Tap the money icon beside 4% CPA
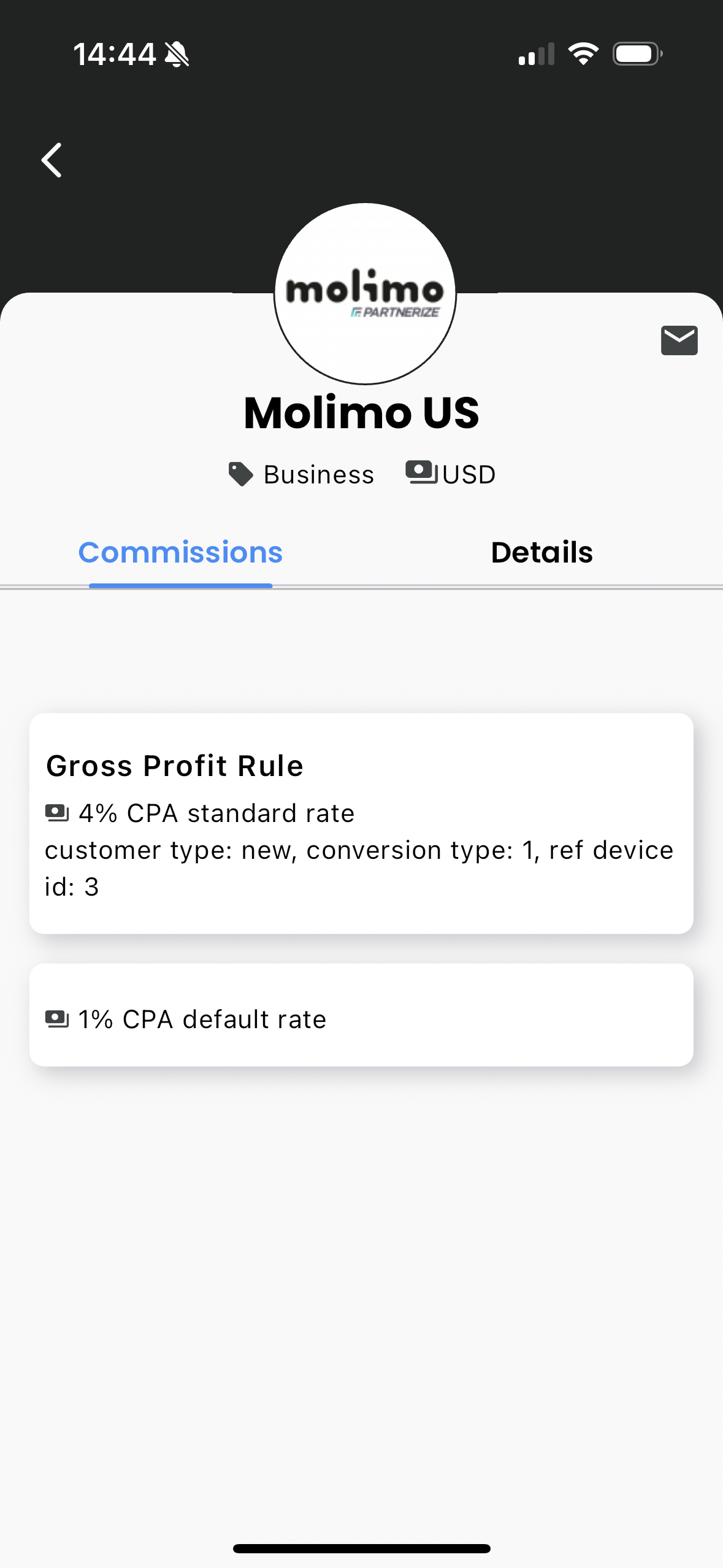This screenshot has height=1568, width=723. [57, 813]
